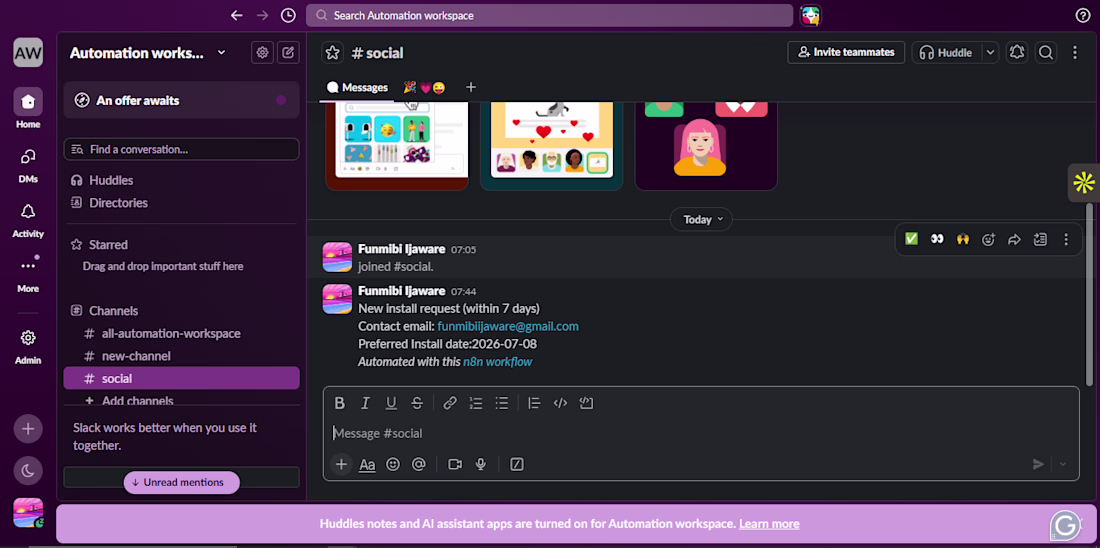The height and width of the screenshot is (548, 1100).
Task: Save message for later icon
Action: 1040,239
